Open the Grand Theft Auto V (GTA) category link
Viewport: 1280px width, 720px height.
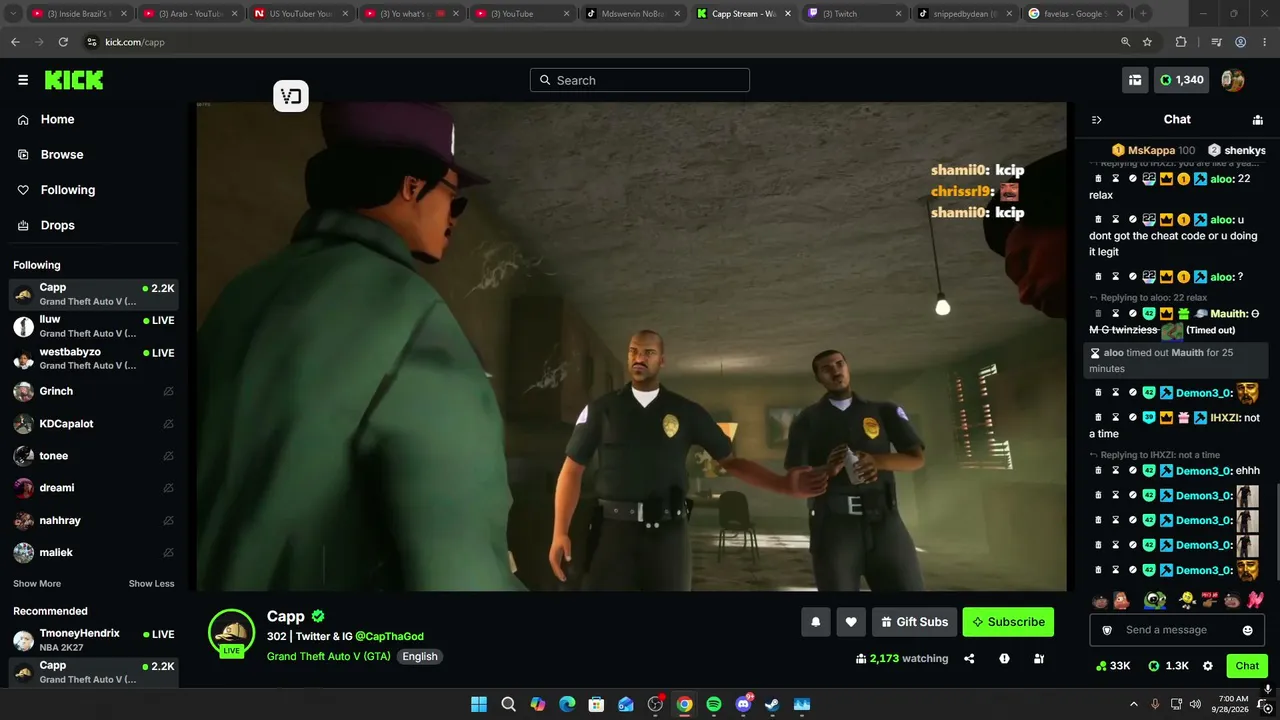click(x=329, y=657)
